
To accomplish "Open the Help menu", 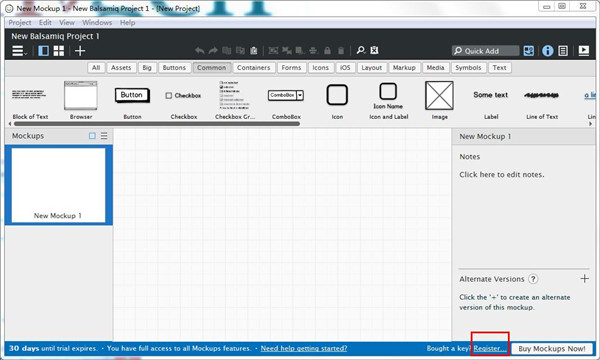I will pos(127,23).
